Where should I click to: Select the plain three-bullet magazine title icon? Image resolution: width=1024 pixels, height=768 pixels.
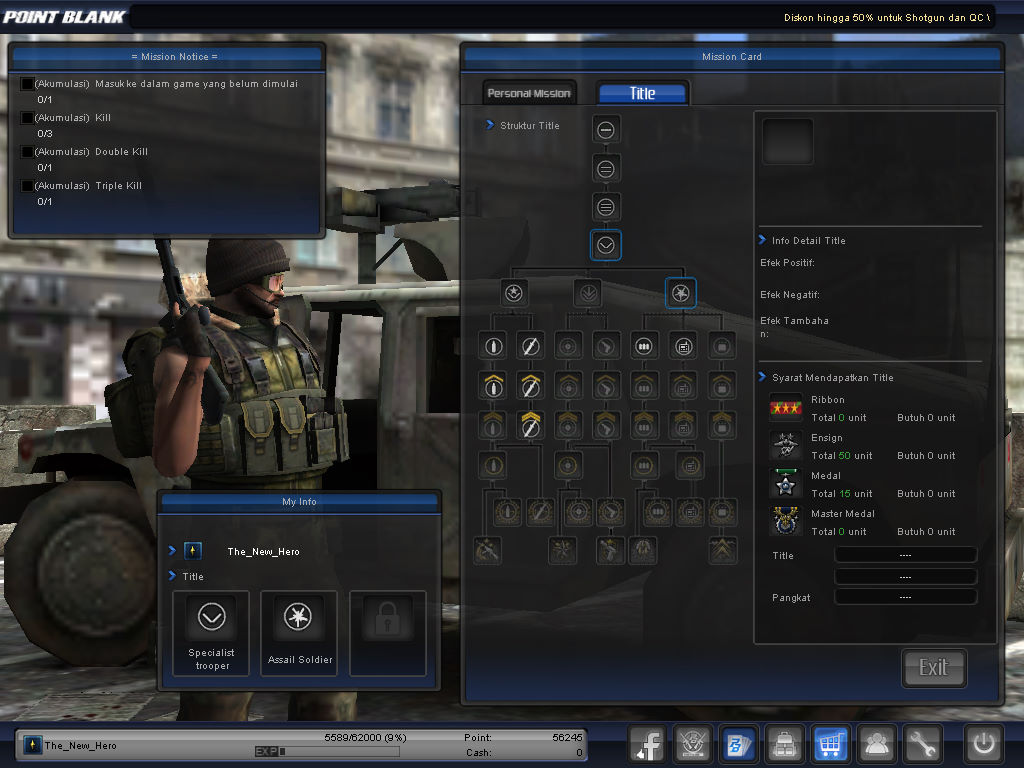click(644, 346)
